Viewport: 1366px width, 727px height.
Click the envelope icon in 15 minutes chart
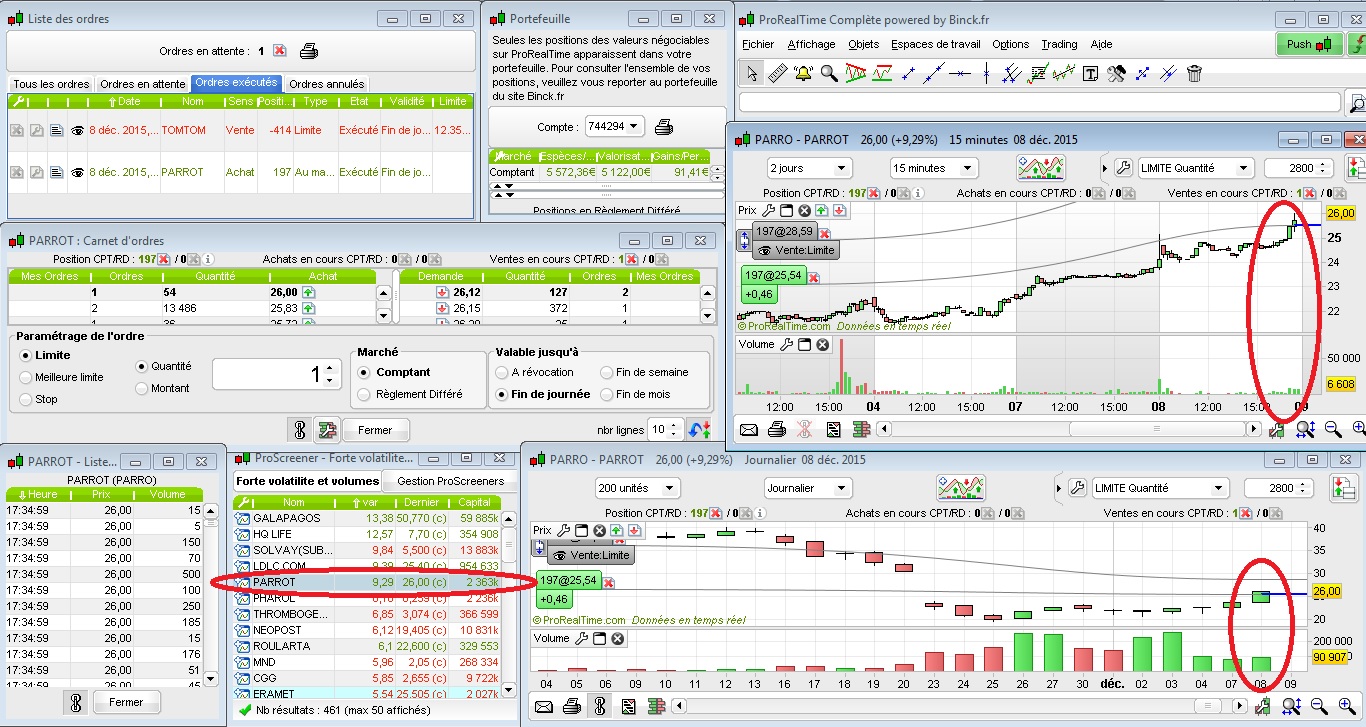pyautogui.click(x=748, y=430)
